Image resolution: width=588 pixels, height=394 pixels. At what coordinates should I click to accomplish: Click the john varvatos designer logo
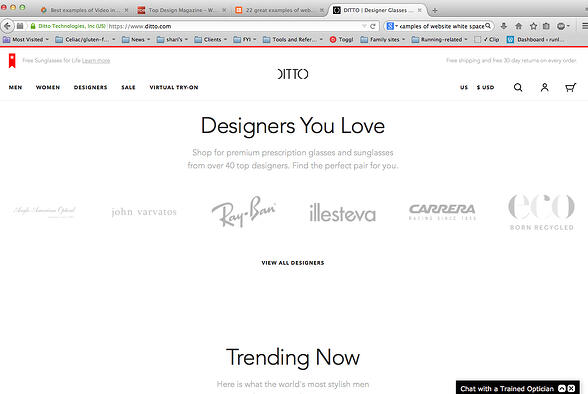coord(144,212)
